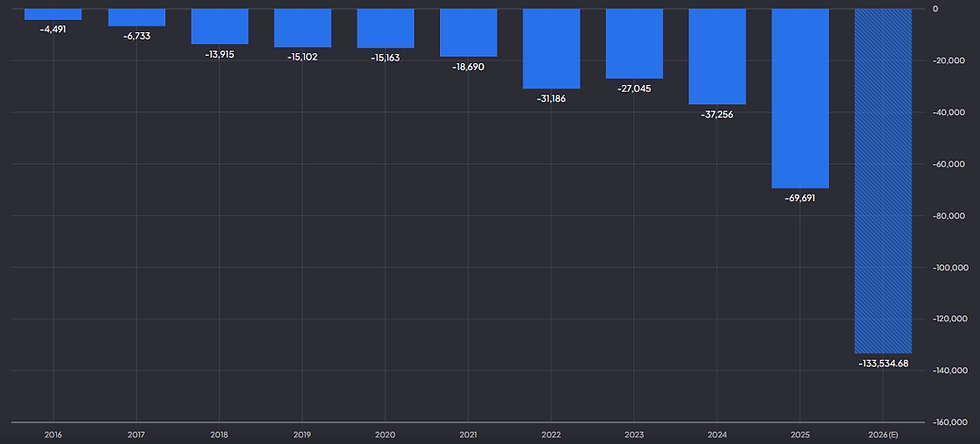Viewport: 980px width, 444px height.
Task: Click the -18,690 value label
Action: click(x=468, y=66)
